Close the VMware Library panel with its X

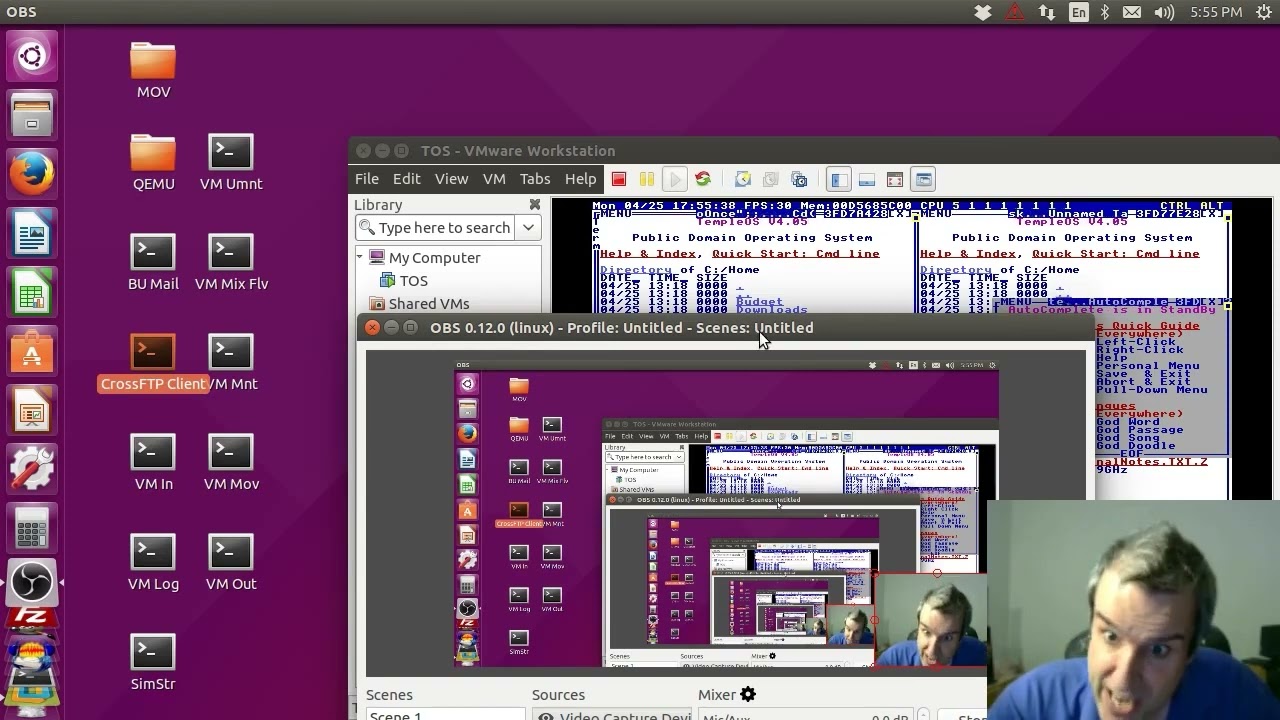coord(535,204)
